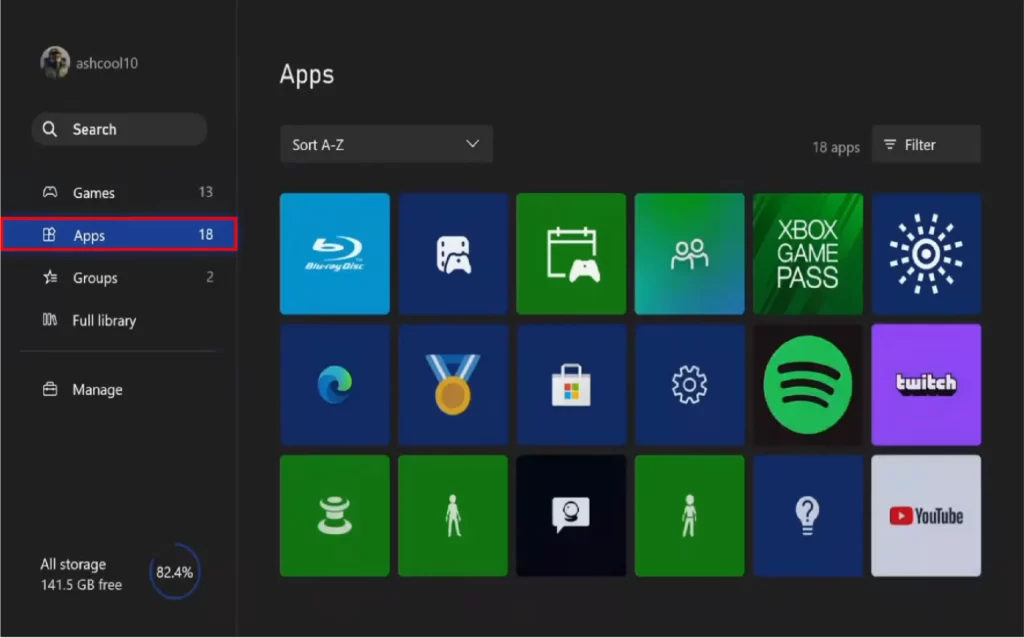Launch the Events calendar controller tile
1024x638 pixels.
point(571,253)
